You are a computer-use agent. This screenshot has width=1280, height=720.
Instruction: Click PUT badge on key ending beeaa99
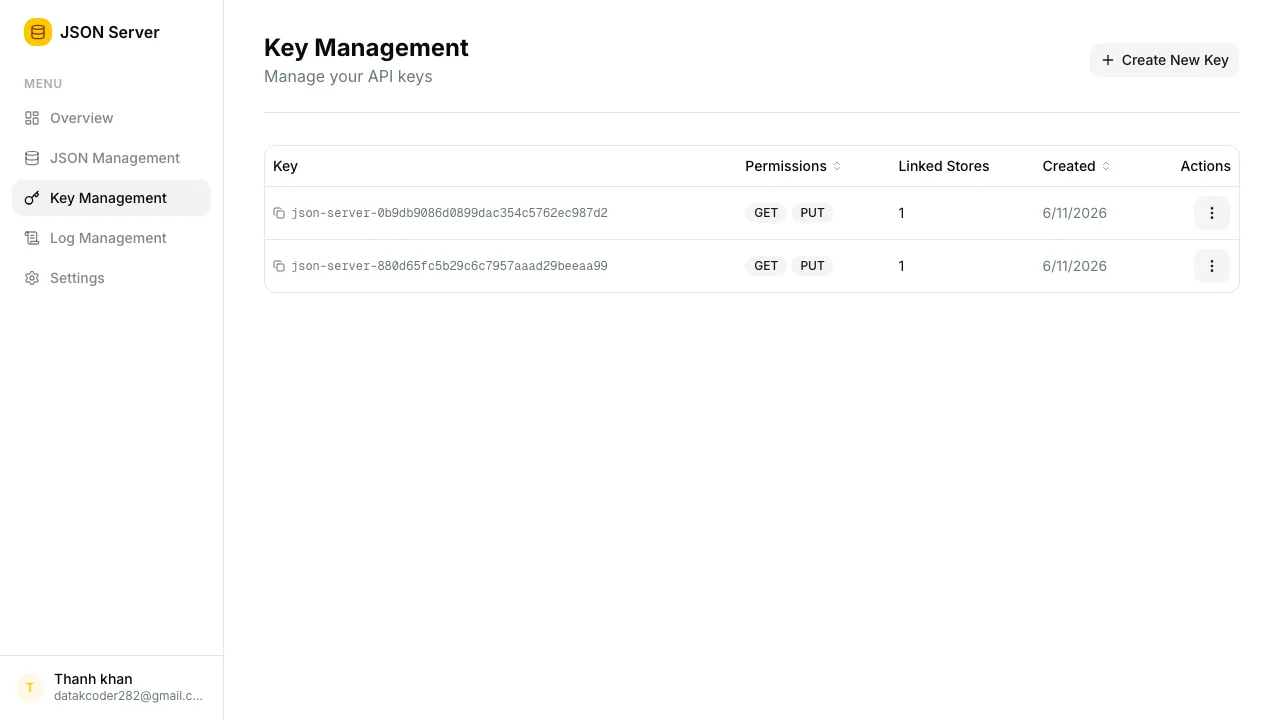(x=812, y=266)
